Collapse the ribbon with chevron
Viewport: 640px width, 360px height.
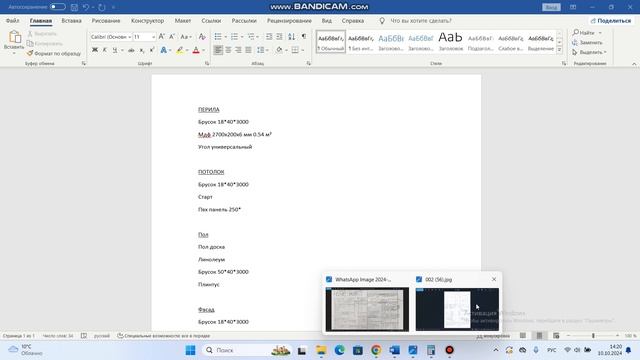pyautogui.click(x=634, y=64)
